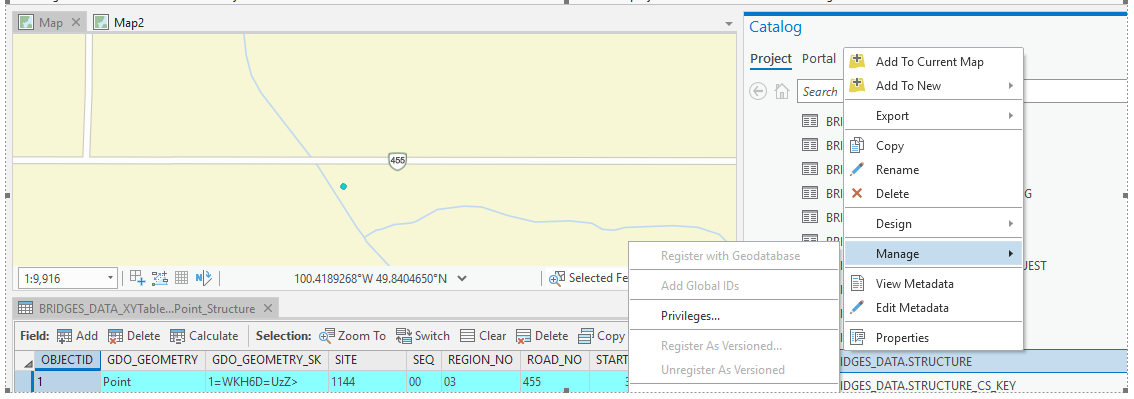
Task: Select the OBJECTID column header
Action: (x=67, y=359)
